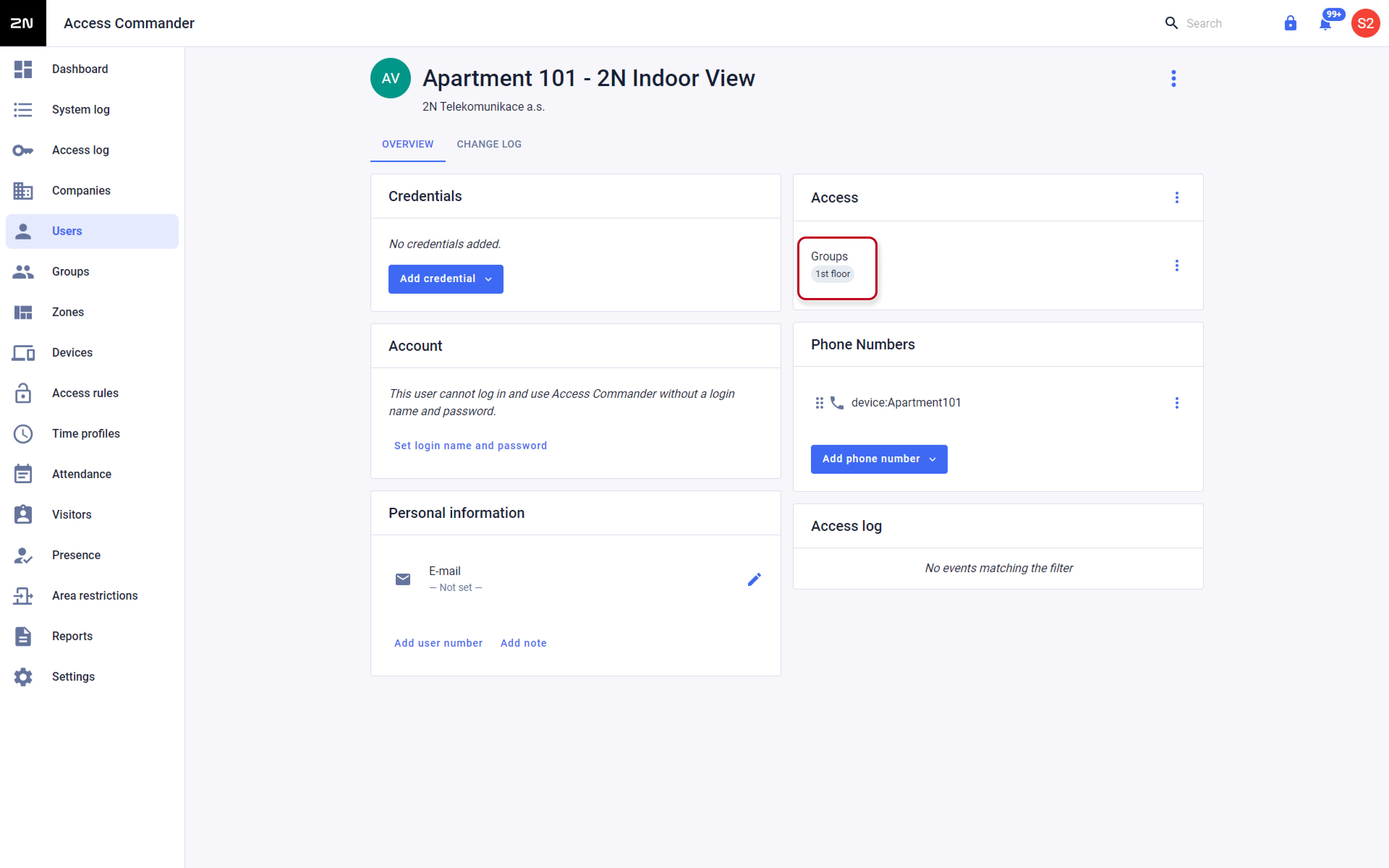Image resolution: width=1389 pixels, height=868 pixels.
Task: Click the Devices icon in sidebar
Action: coord(23,353)
